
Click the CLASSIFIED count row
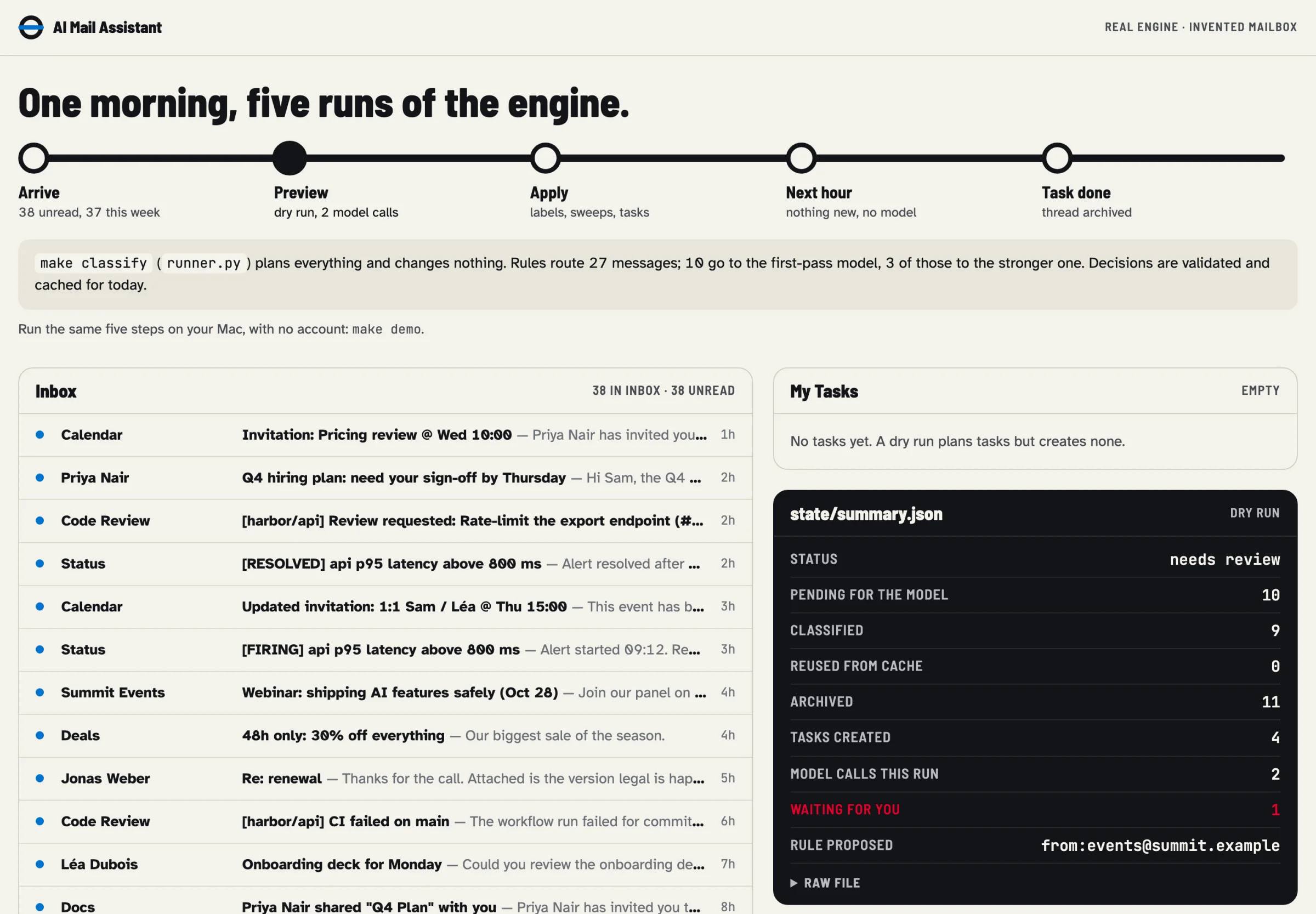(1035, 631)
